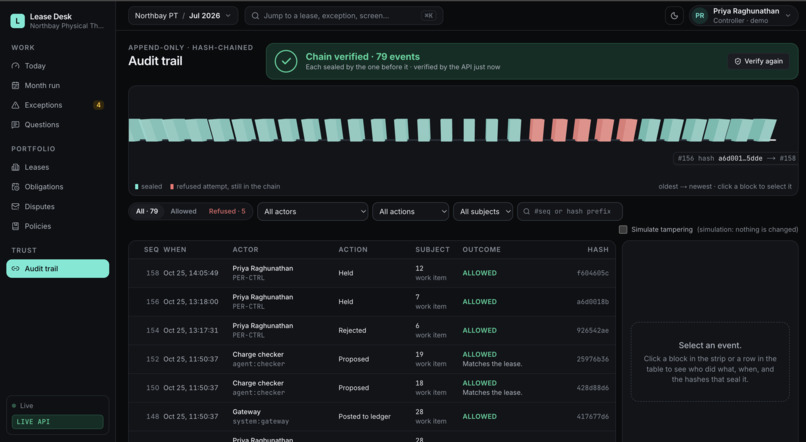Expand the Priya Raghunathan account menu
Viewport: 806px width, 442px height.
pyautogui.click(x=743, y=15)
